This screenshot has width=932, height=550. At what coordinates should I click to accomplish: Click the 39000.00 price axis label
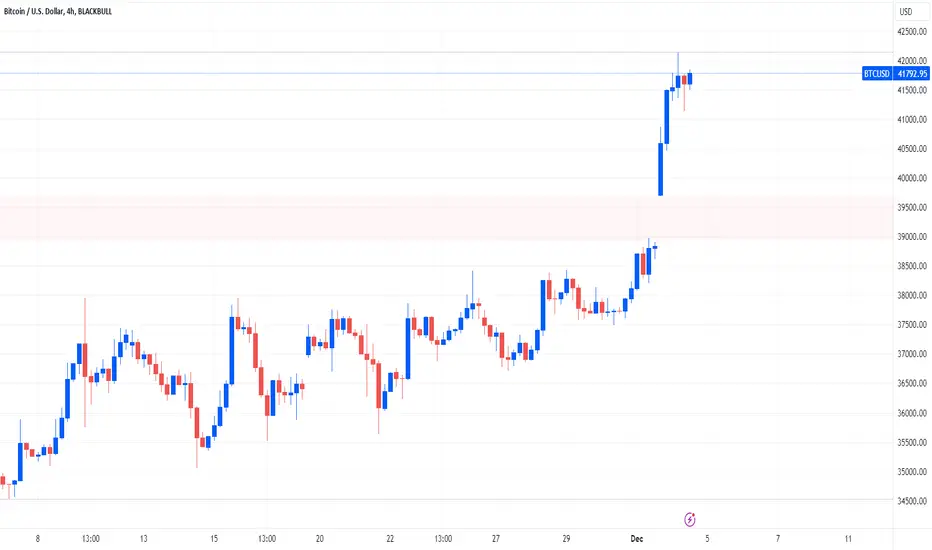pos(912,237)
